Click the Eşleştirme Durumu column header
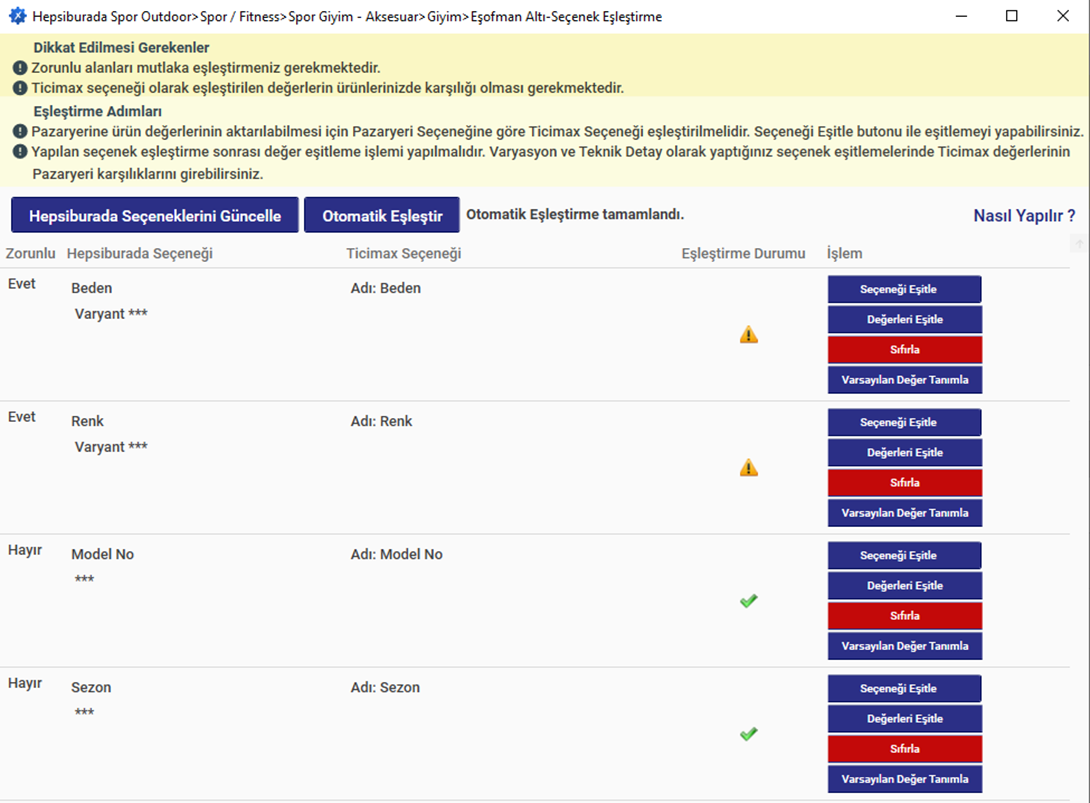 pyautogui.click(x=743, y=254)
